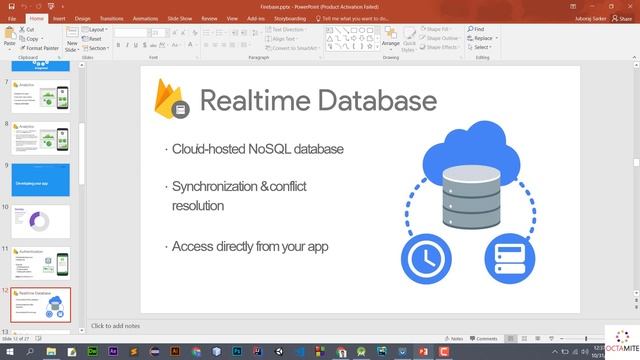Select the triangle shape in the shapes gallery
This screenshot has width=640, height=360.
(330, 38)
